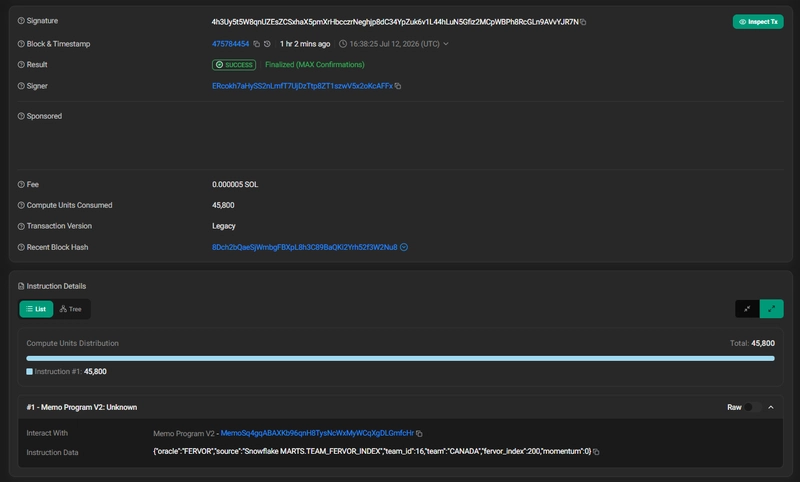Click help icon next to Compute Units Consumed
Image resolution: width=800 pixels, height=482 pixels.
click(x=21, y=206)
